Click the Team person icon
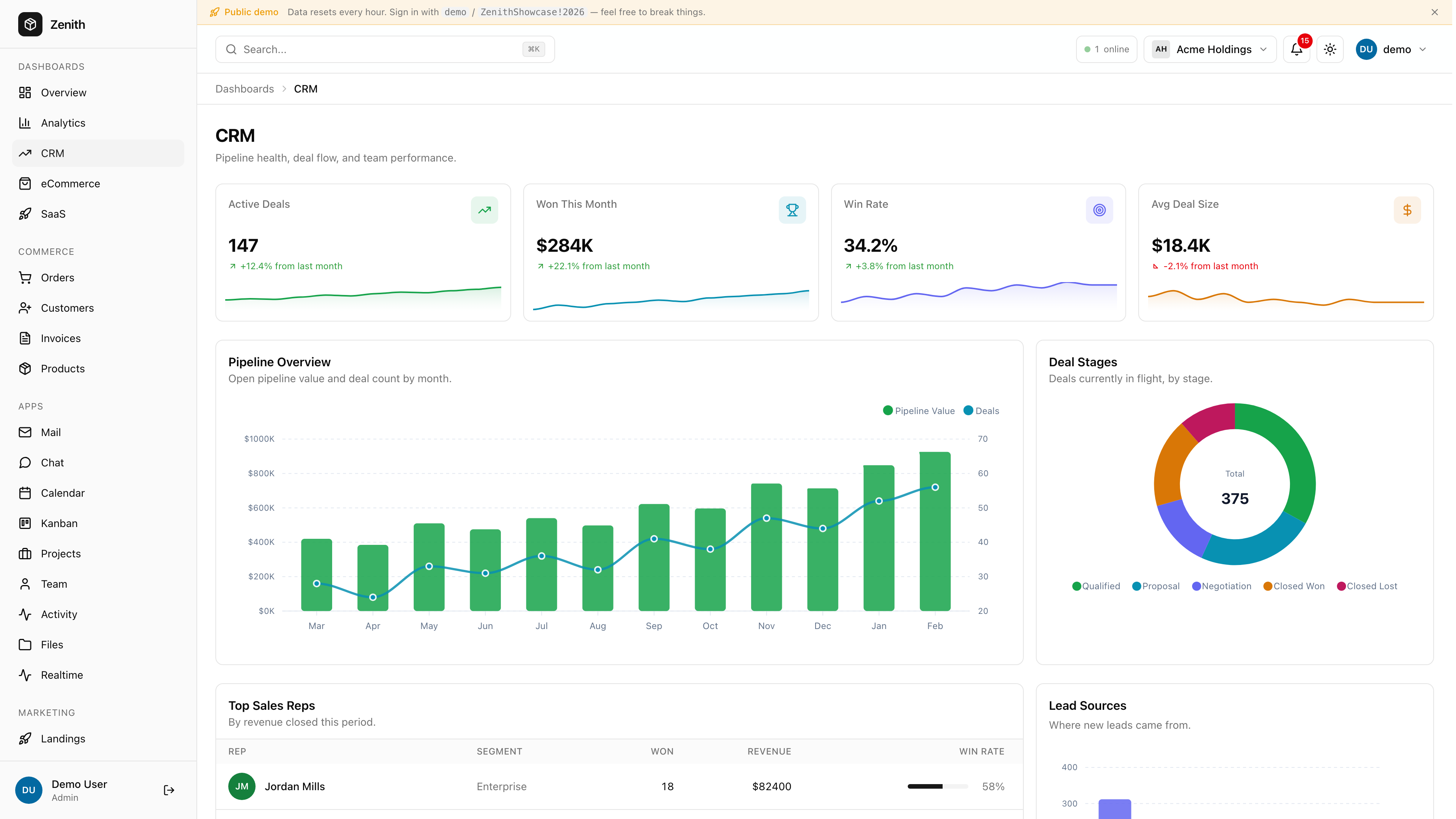The height and width of the screenshot is (819, 1456). [25, 584]
